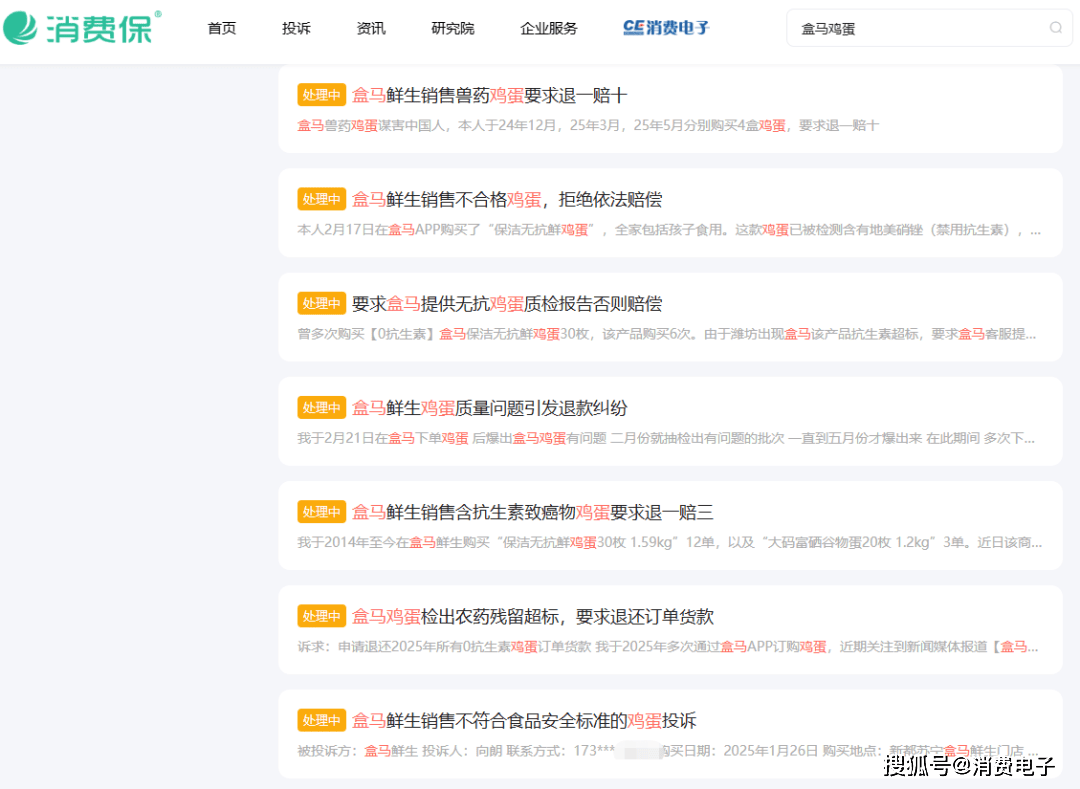
Task: Open the 投诉 menu item
Action: [296, 28]
